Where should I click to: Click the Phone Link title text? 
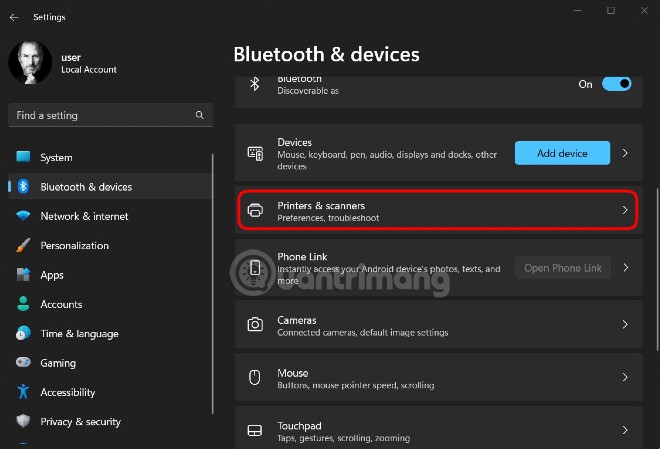coord(302,256)
